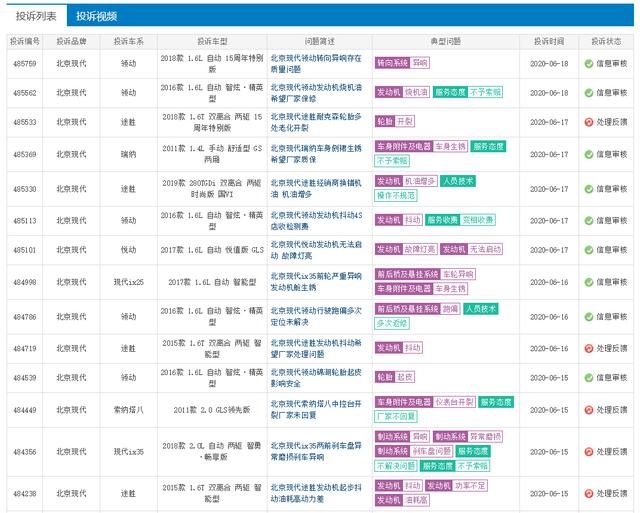The height and width of the screenshot is (513, 640).
Task: Click green status icon for complaint 485369
Action: pos(589,154)
